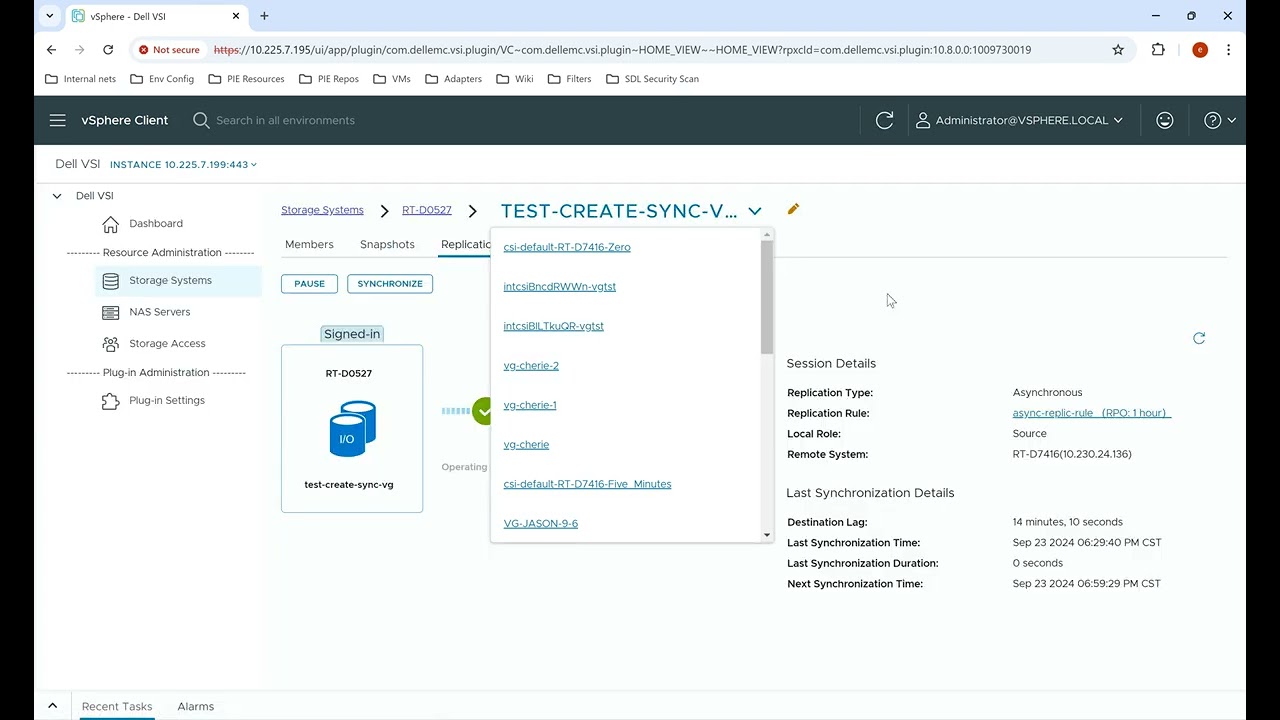Click the green replication status checkmark

coord(483,411)
